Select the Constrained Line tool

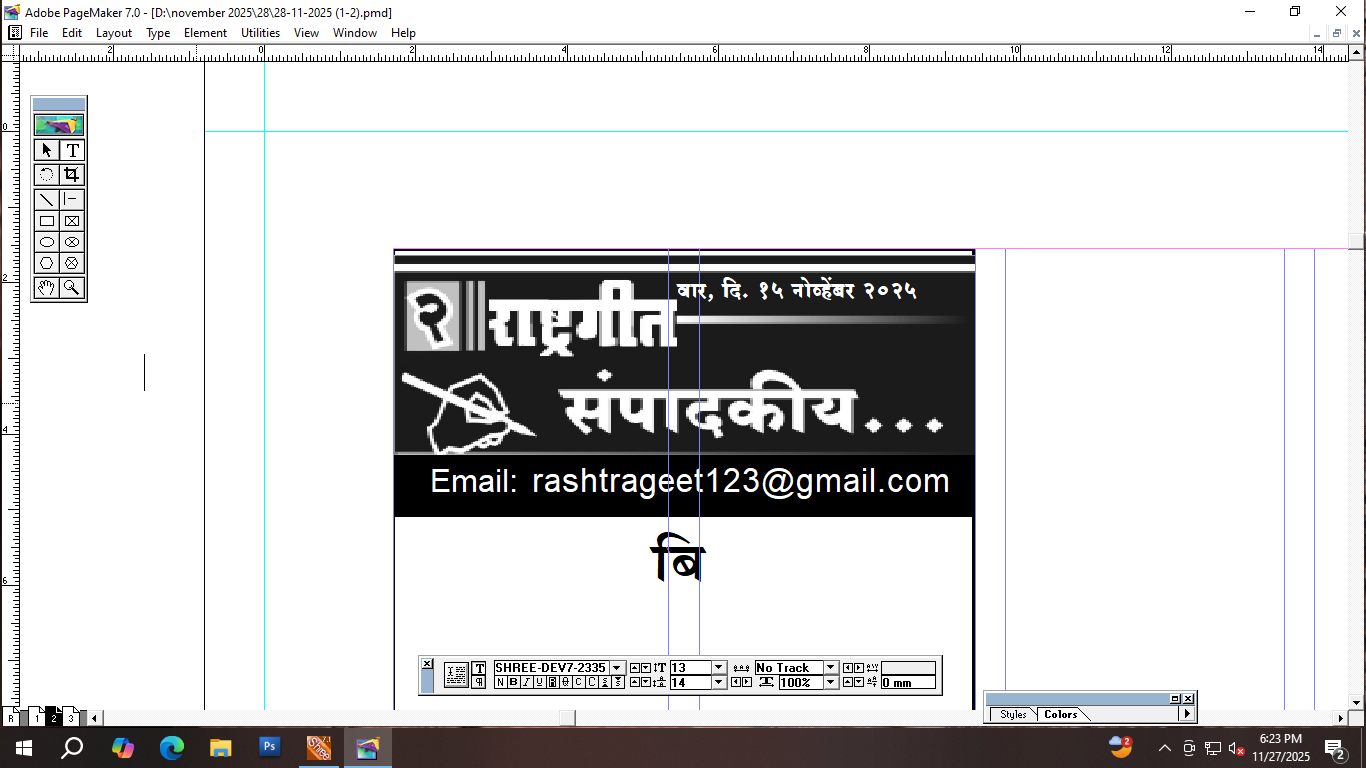72,200
